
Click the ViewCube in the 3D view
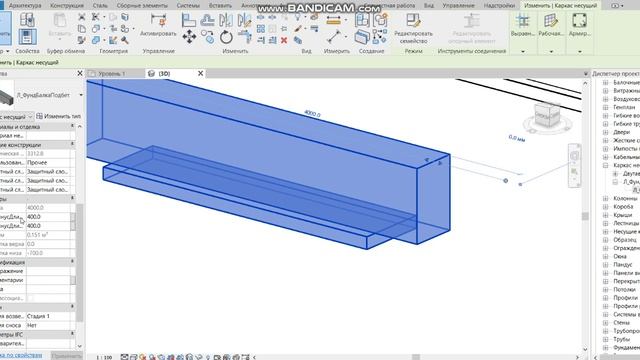coord(547,117)
